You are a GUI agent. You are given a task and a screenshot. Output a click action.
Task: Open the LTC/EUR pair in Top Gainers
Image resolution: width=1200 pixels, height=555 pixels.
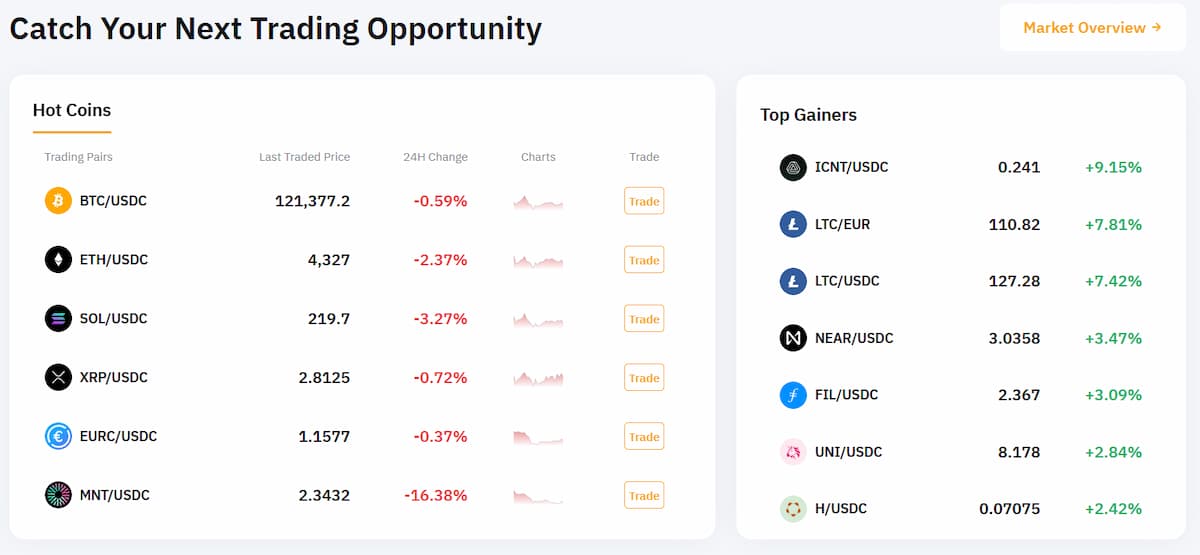pos(842,224)
